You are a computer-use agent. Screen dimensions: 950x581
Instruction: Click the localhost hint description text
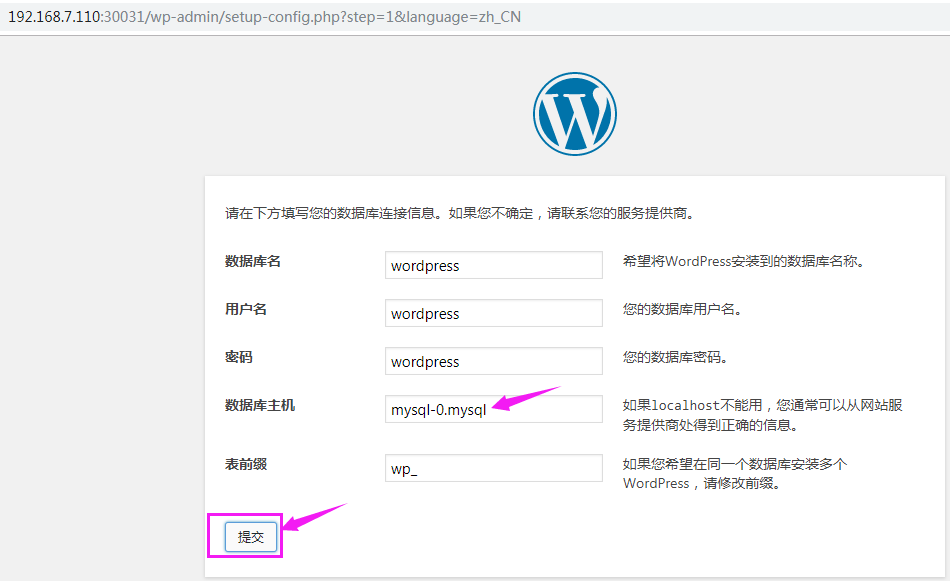point(763,415)
